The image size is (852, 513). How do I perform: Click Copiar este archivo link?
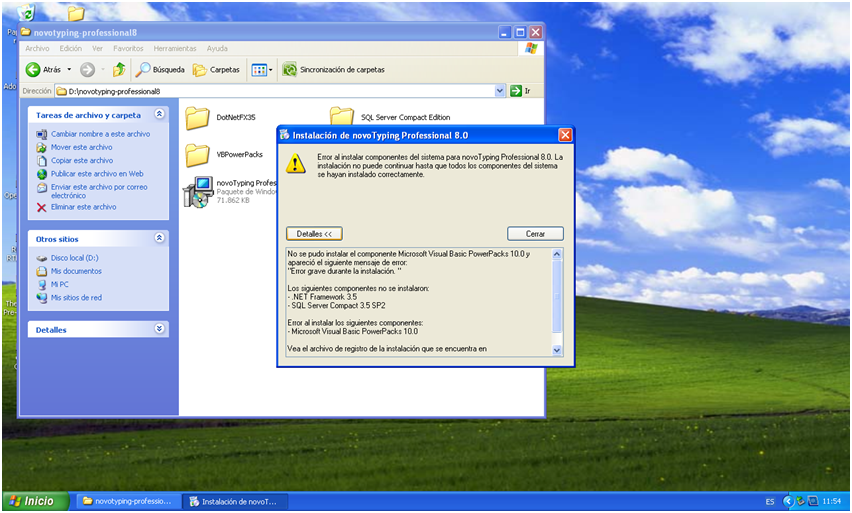pos(82,160)
